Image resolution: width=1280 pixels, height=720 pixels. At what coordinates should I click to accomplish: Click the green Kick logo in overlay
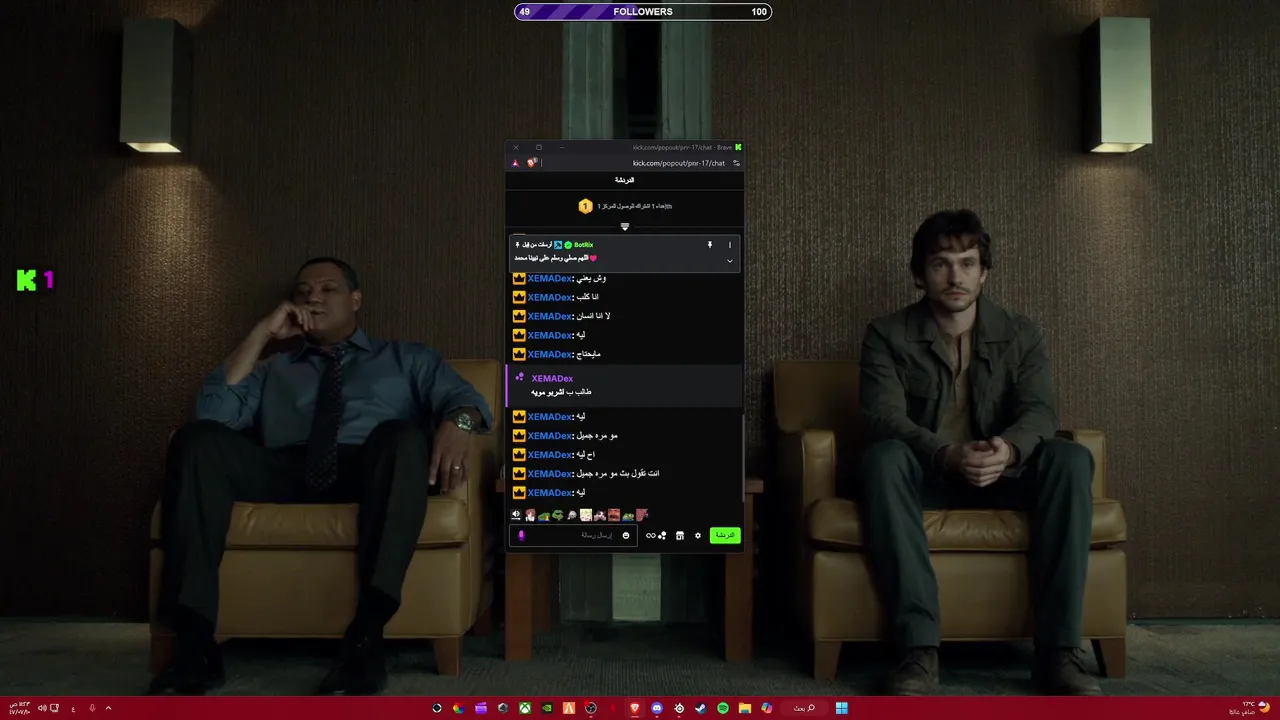click(x=26, y=281)
